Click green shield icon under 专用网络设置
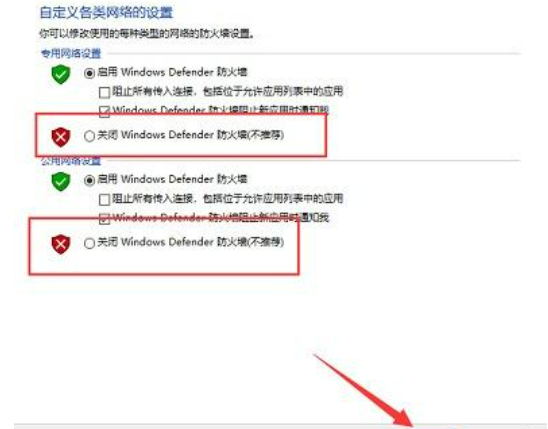Image resolution: width=548 pixels, height=429 pixels. [x=60, y=74]
